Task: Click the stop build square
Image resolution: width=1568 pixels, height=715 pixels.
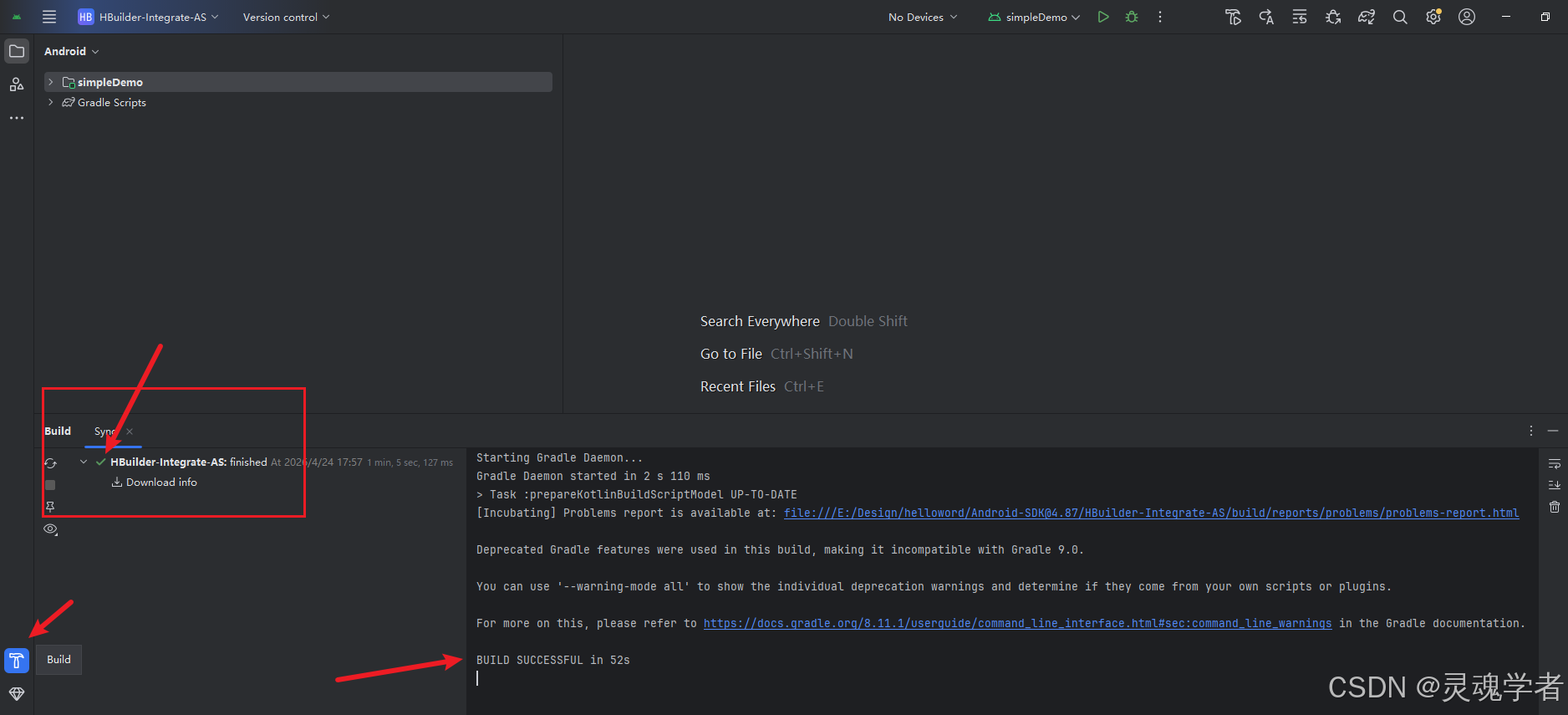Action: (50, 485)
